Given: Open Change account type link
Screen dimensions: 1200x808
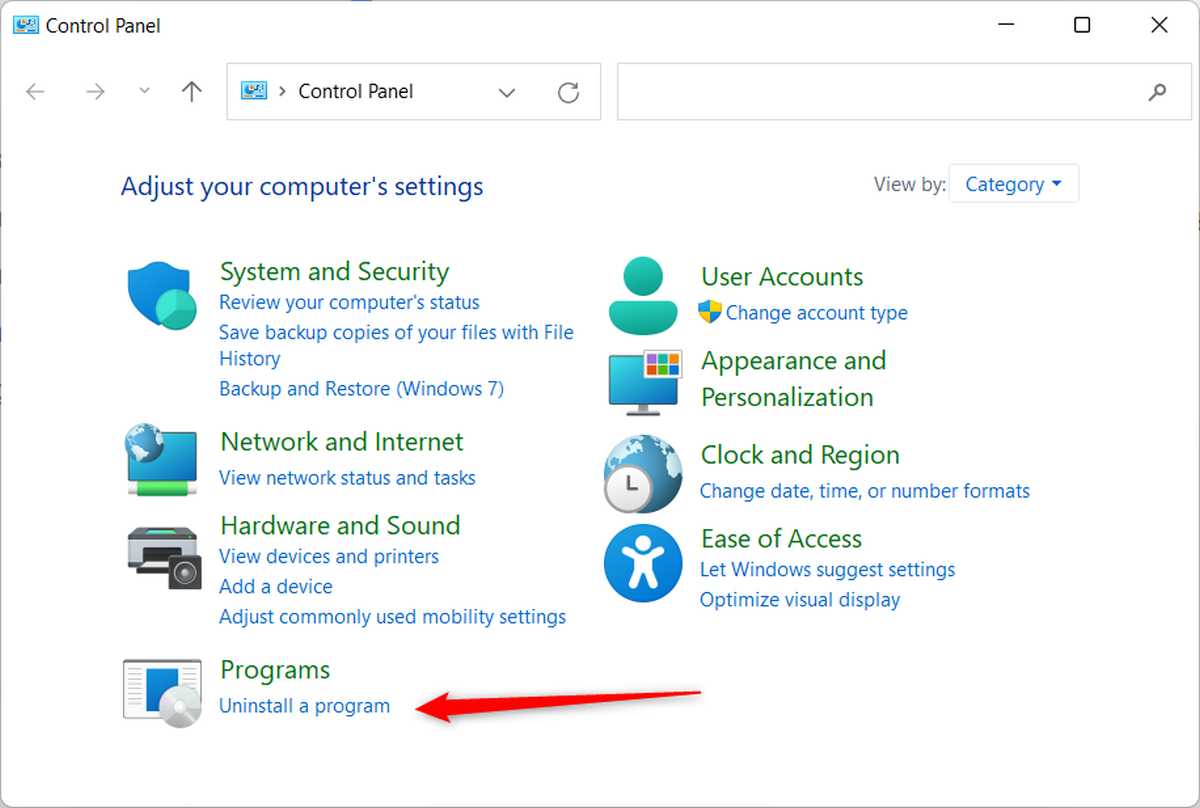Looking at the screenshot, I should point(816,313).
